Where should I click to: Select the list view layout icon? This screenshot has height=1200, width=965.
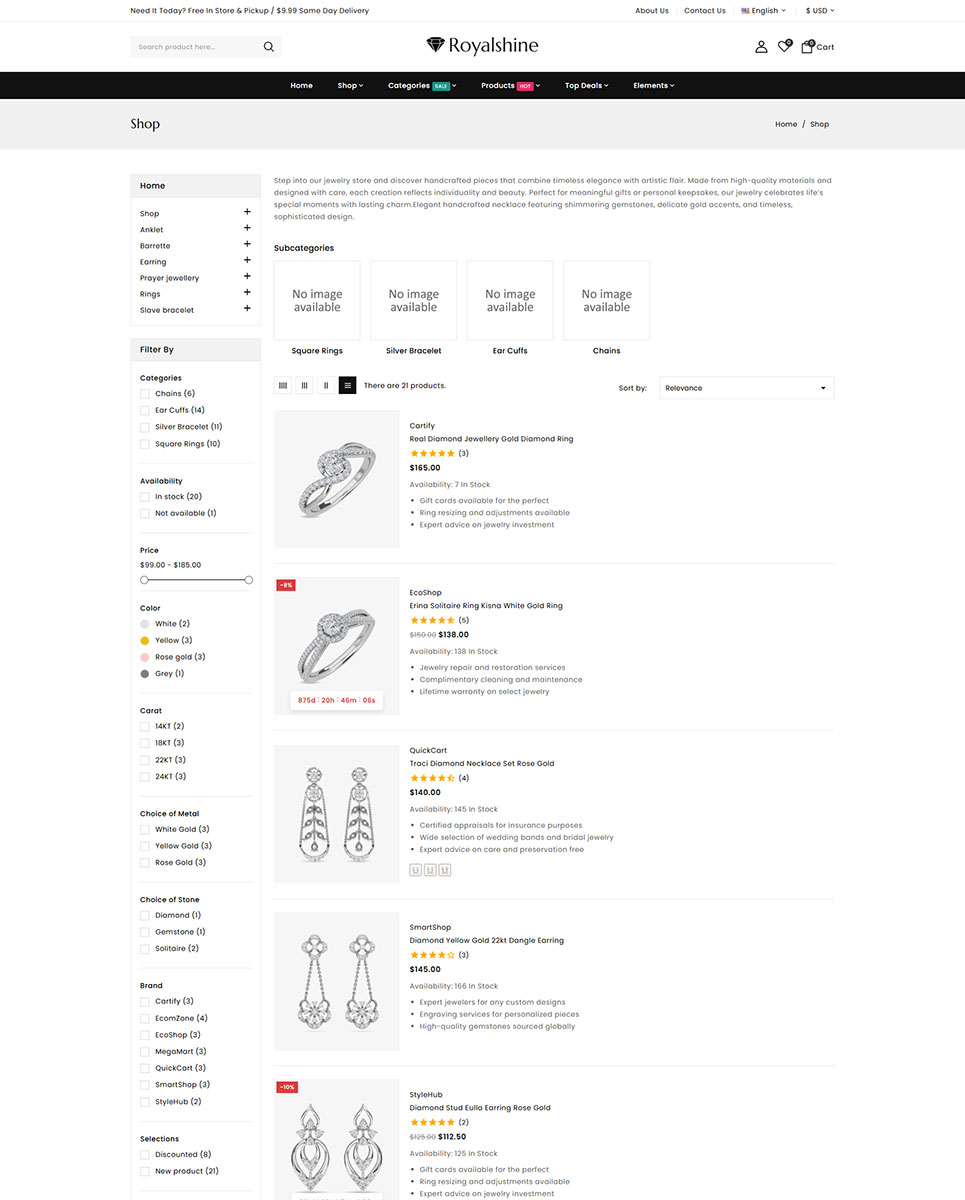click(x=347, y=386)
